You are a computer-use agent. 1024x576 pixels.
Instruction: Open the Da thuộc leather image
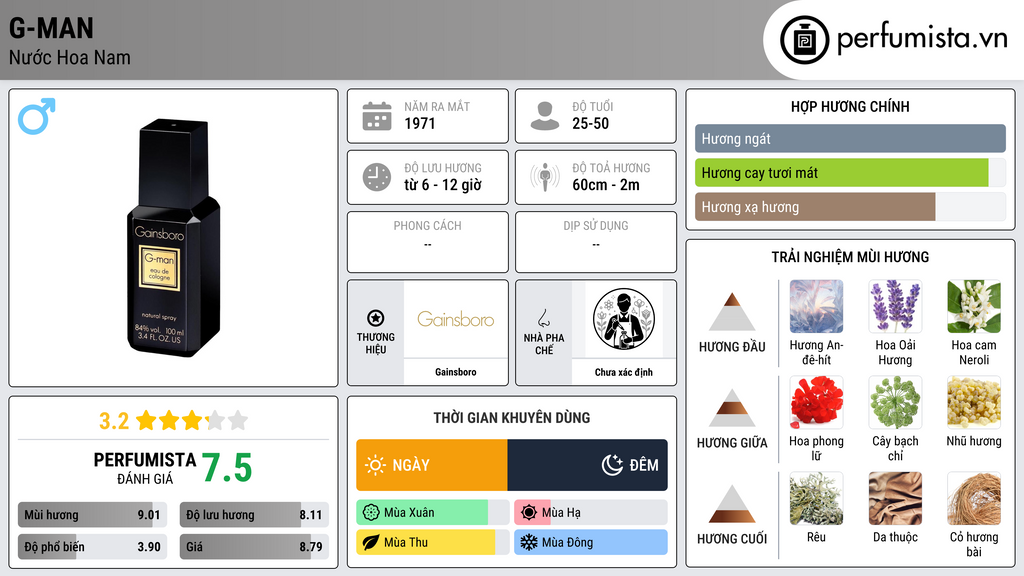(895, 498)
